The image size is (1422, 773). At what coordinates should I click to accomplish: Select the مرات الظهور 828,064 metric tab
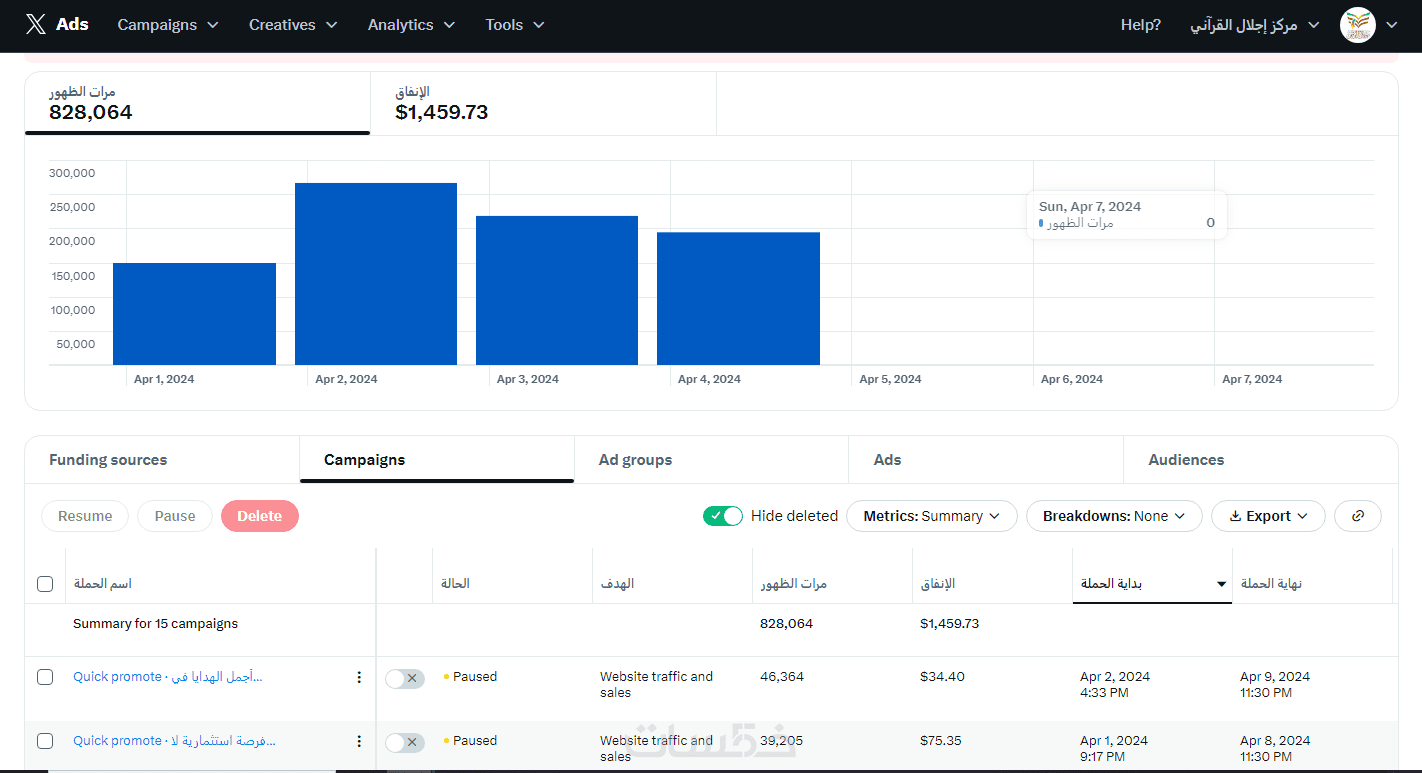(197, 103)
